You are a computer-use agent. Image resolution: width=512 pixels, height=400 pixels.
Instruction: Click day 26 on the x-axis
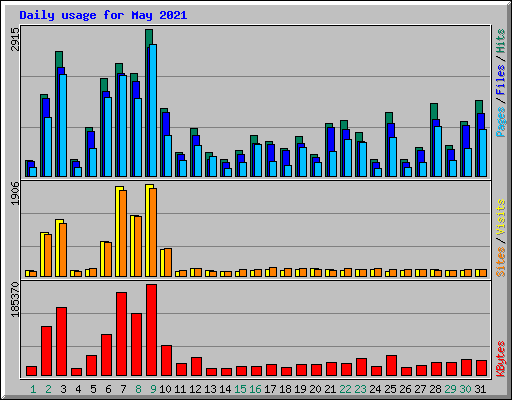pyautogui.click(x=405, y=389)
